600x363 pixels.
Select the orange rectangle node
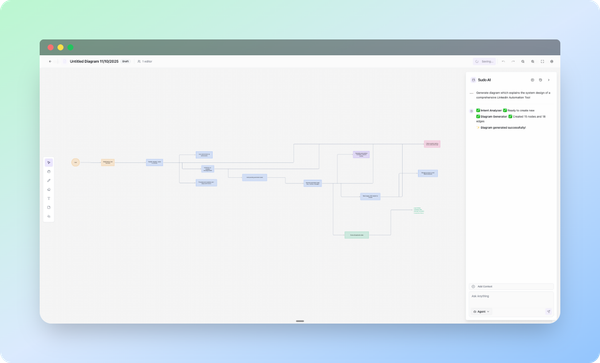pos(108,162)
